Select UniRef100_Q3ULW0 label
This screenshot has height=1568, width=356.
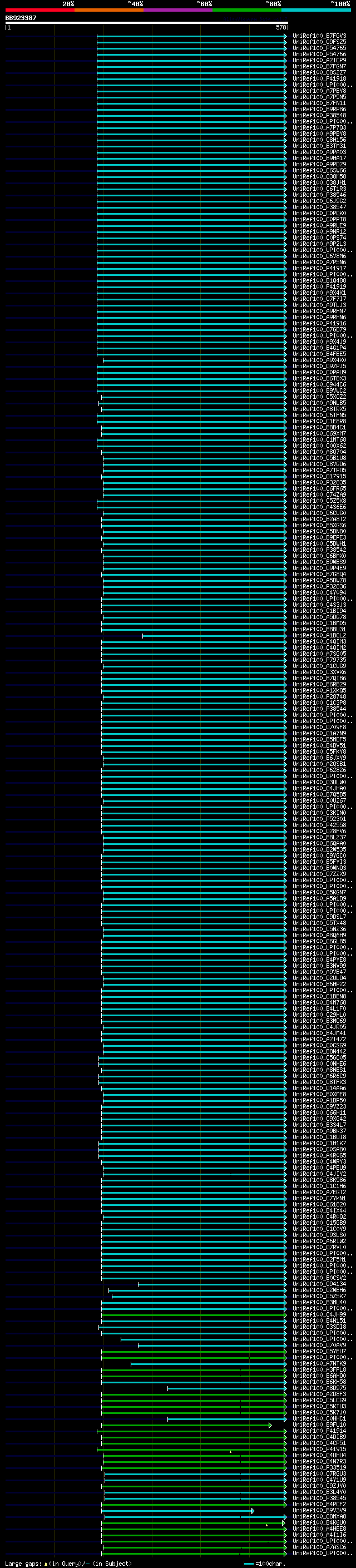click(319, 782)
